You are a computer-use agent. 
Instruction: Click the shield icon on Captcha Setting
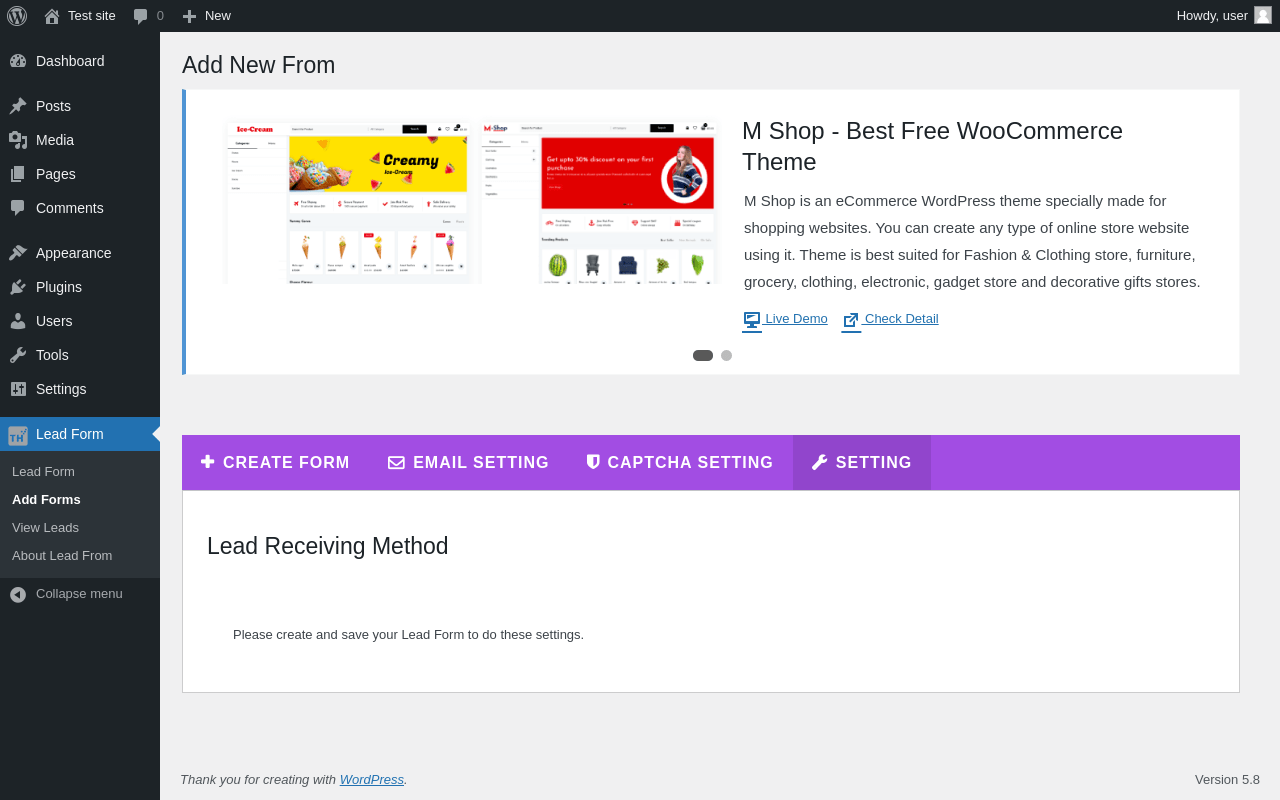593,462
